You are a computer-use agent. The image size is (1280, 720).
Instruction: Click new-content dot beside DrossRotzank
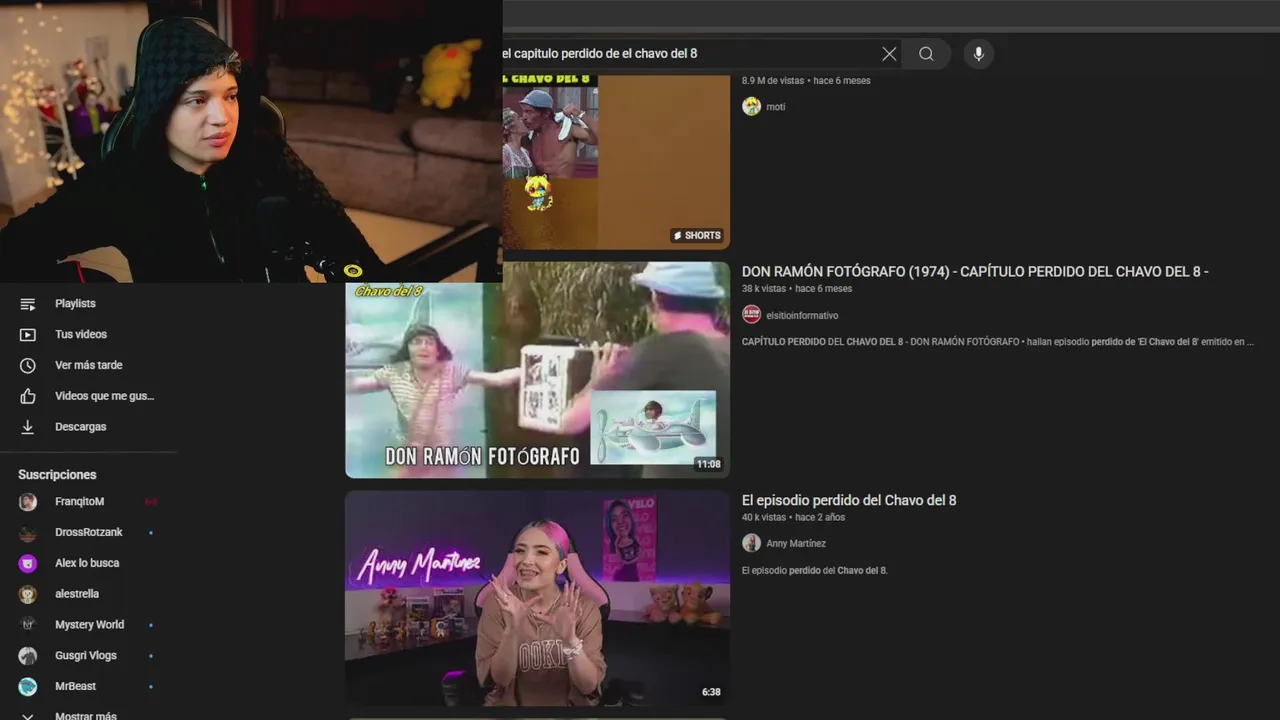click(x=151, y=533)
